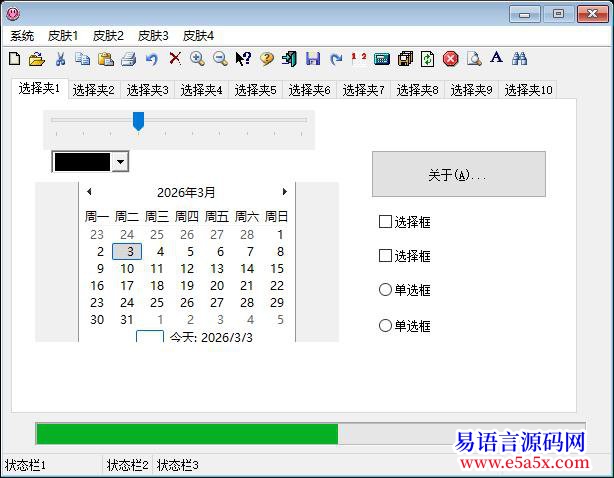Click the 关于(A)... button
The width and height of the screenshot is (614, 478).
(458, 175)
